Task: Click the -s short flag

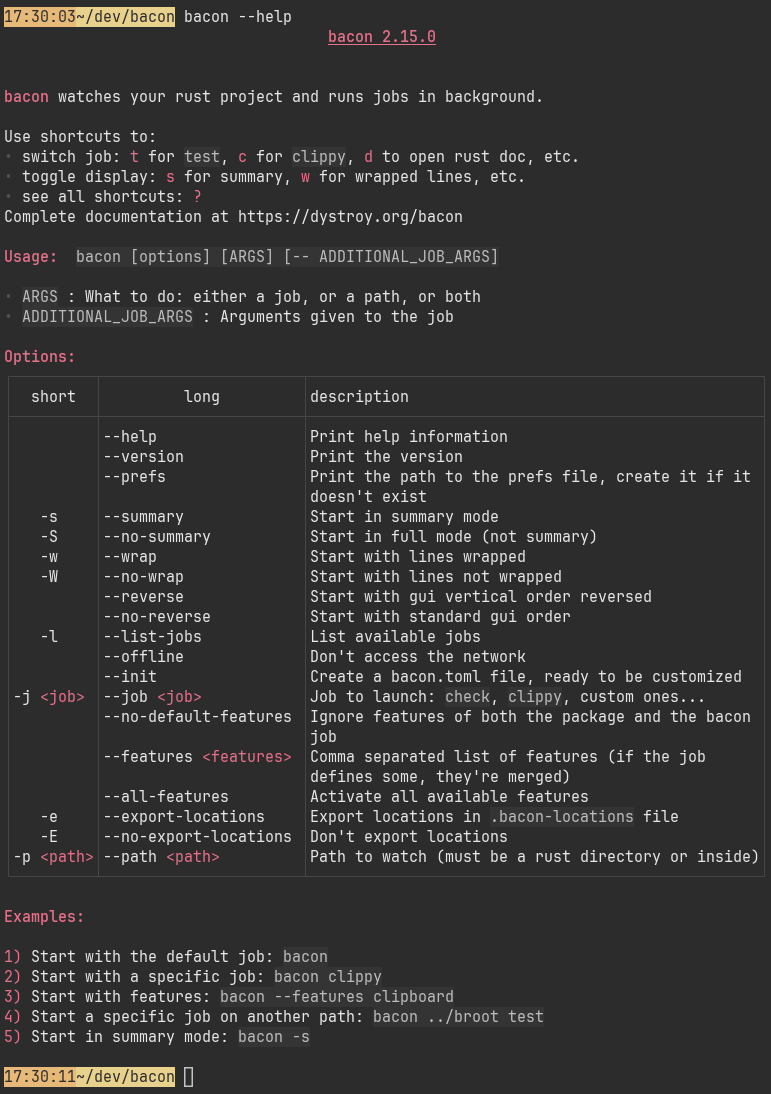Action: [49, 517]
